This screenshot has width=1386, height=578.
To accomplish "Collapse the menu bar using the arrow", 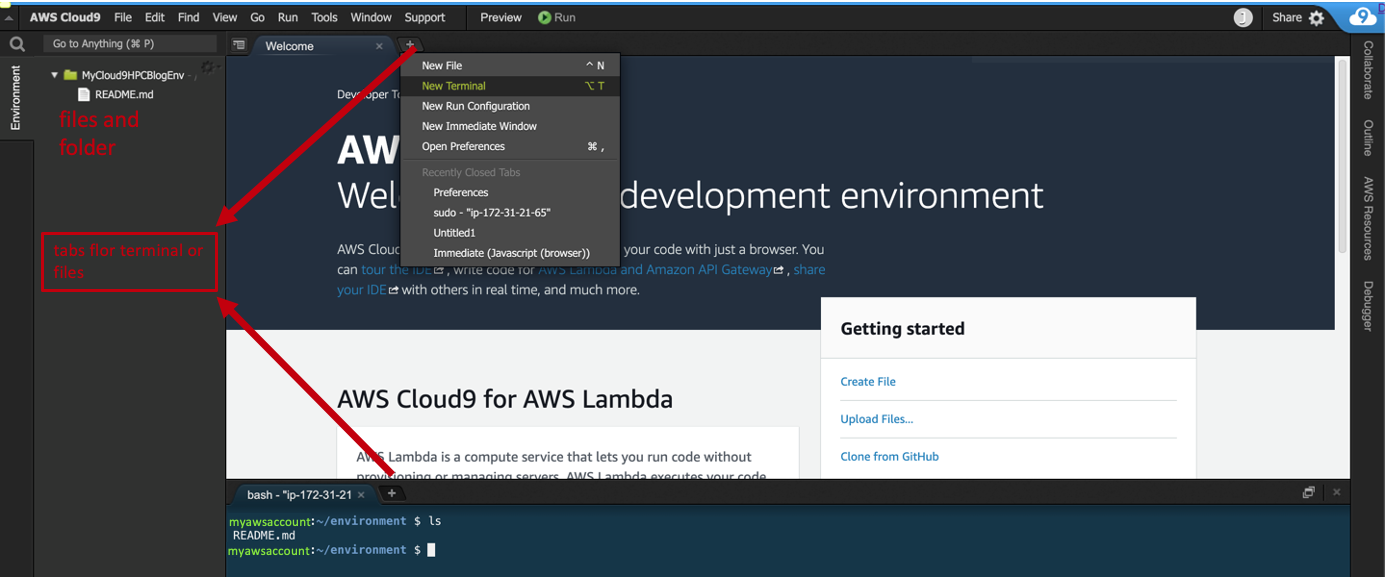I will [x=9, y=18].
